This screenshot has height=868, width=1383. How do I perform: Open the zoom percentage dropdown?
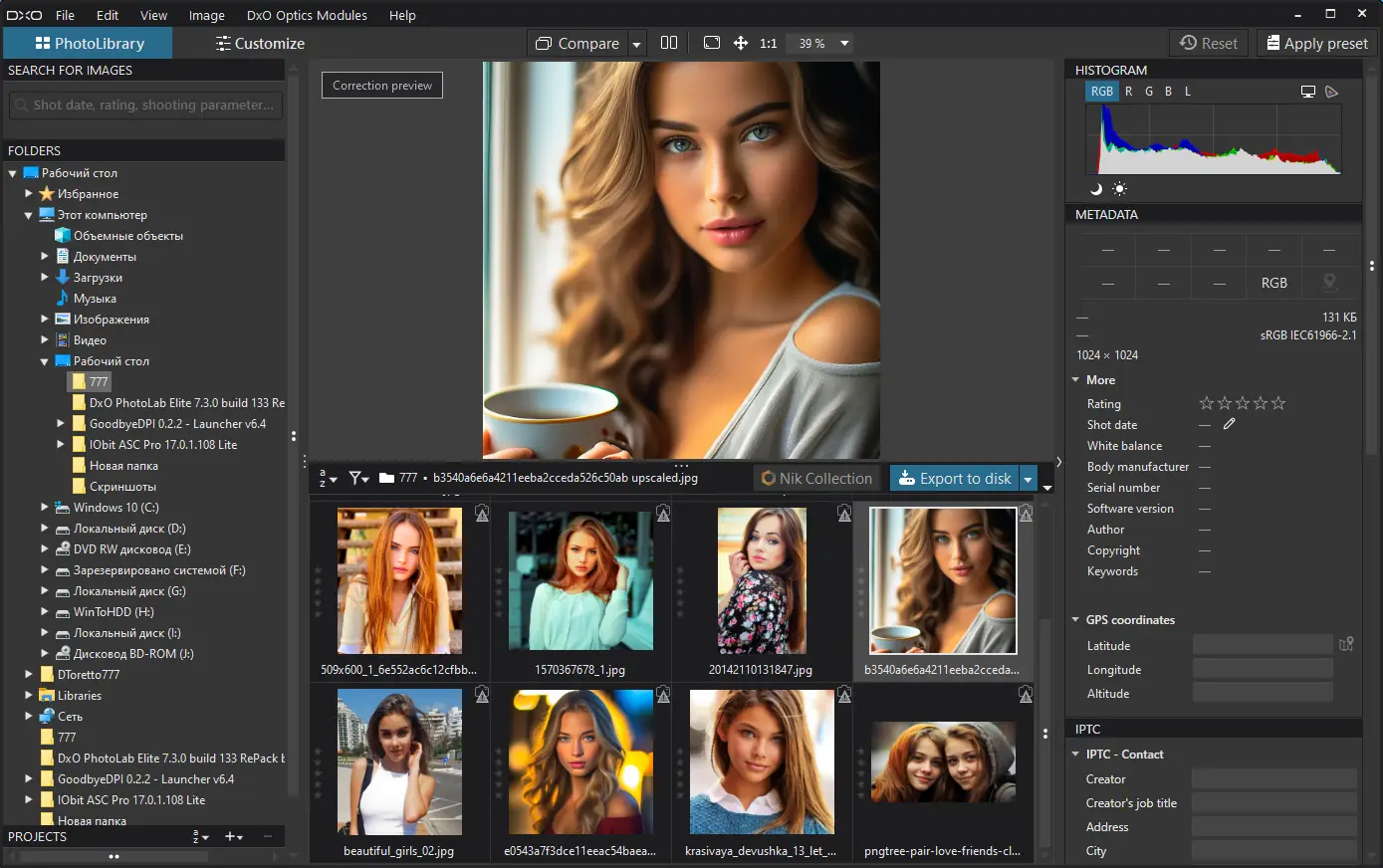point(844,44)
